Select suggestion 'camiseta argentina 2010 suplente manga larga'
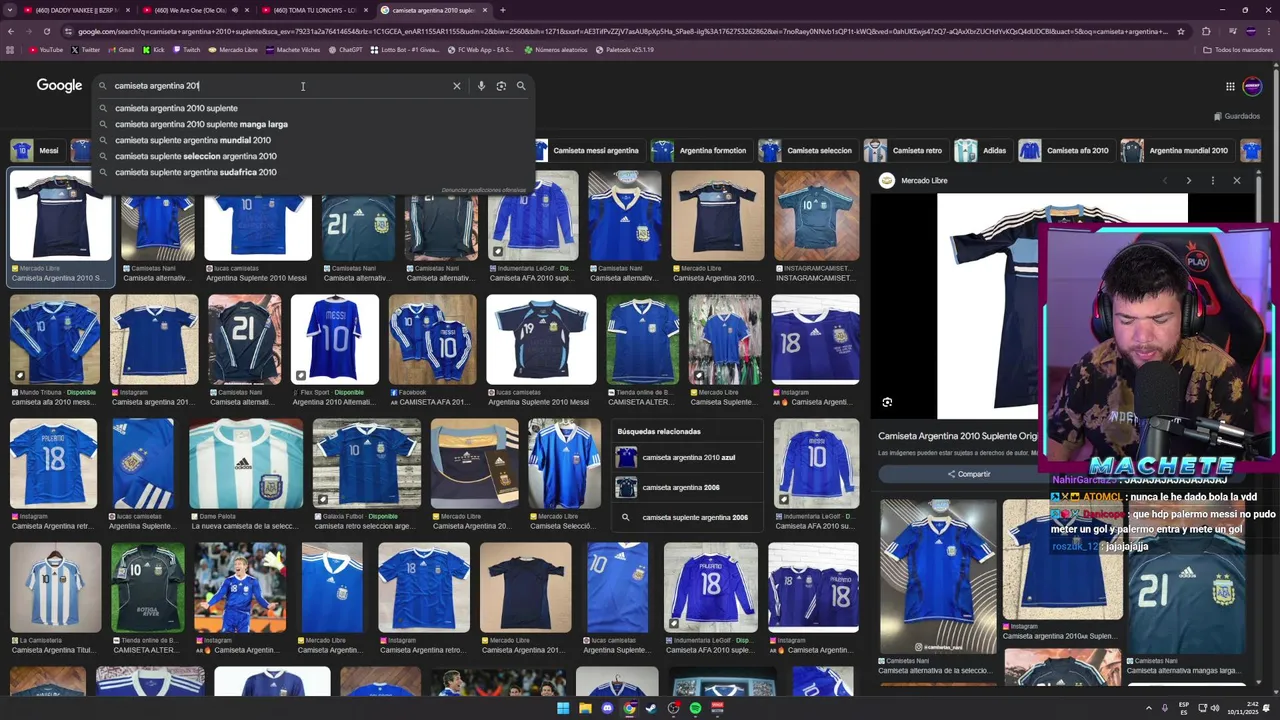The image size is (1280, 720). 312,124
